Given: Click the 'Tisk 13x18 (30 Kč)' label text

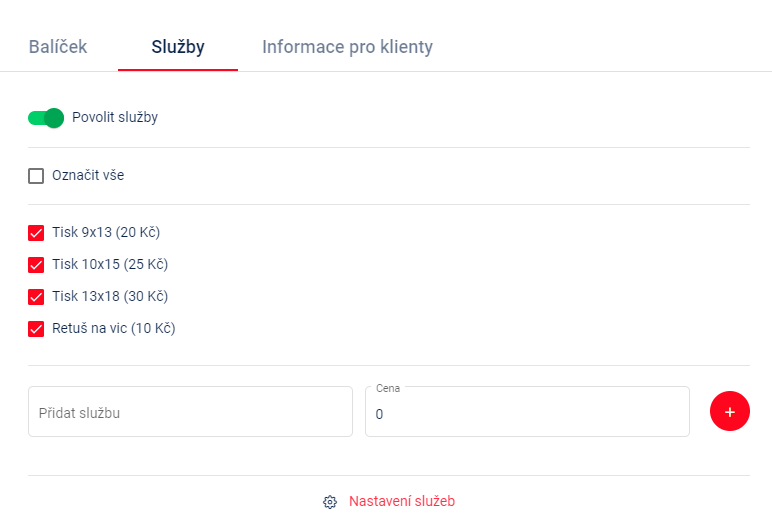Looking at the screenshot, I should click(x=110, y=296).
